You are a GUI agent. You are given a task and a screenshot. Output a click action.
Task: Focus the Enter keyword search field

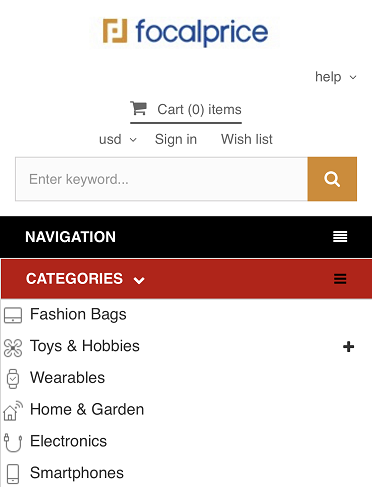[161, 179]
